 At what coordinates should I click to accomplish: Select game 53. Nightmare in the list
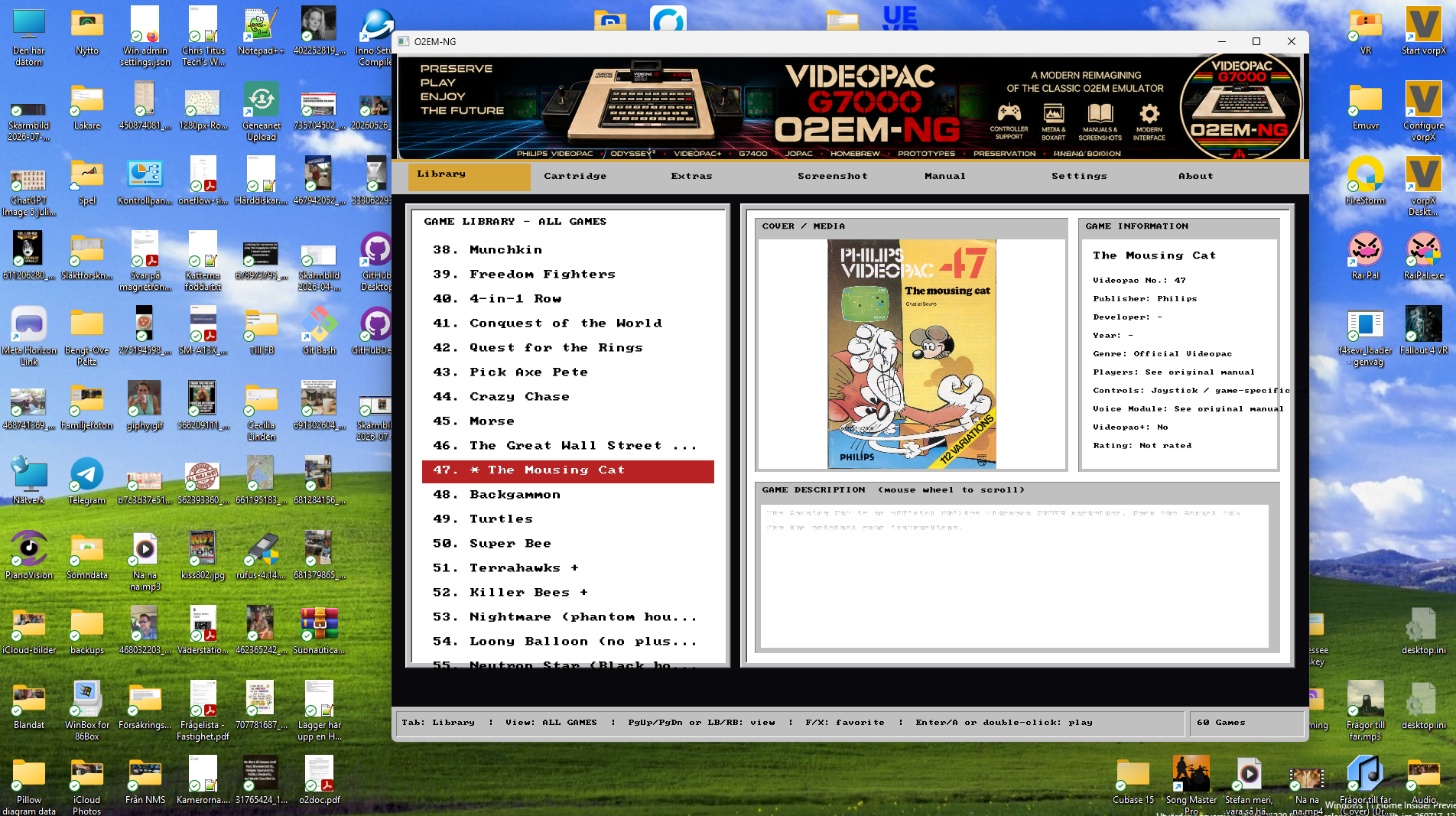(567, 617)
